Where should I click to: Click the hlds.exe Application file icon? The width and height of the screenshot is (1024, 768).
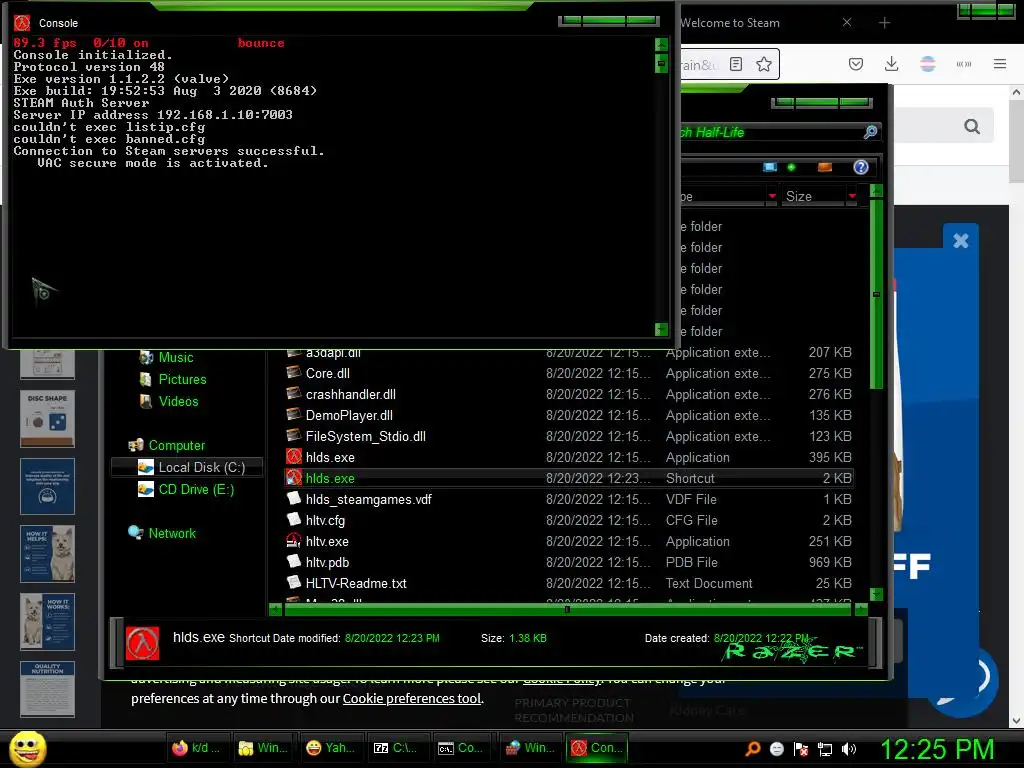click(294, 456)
